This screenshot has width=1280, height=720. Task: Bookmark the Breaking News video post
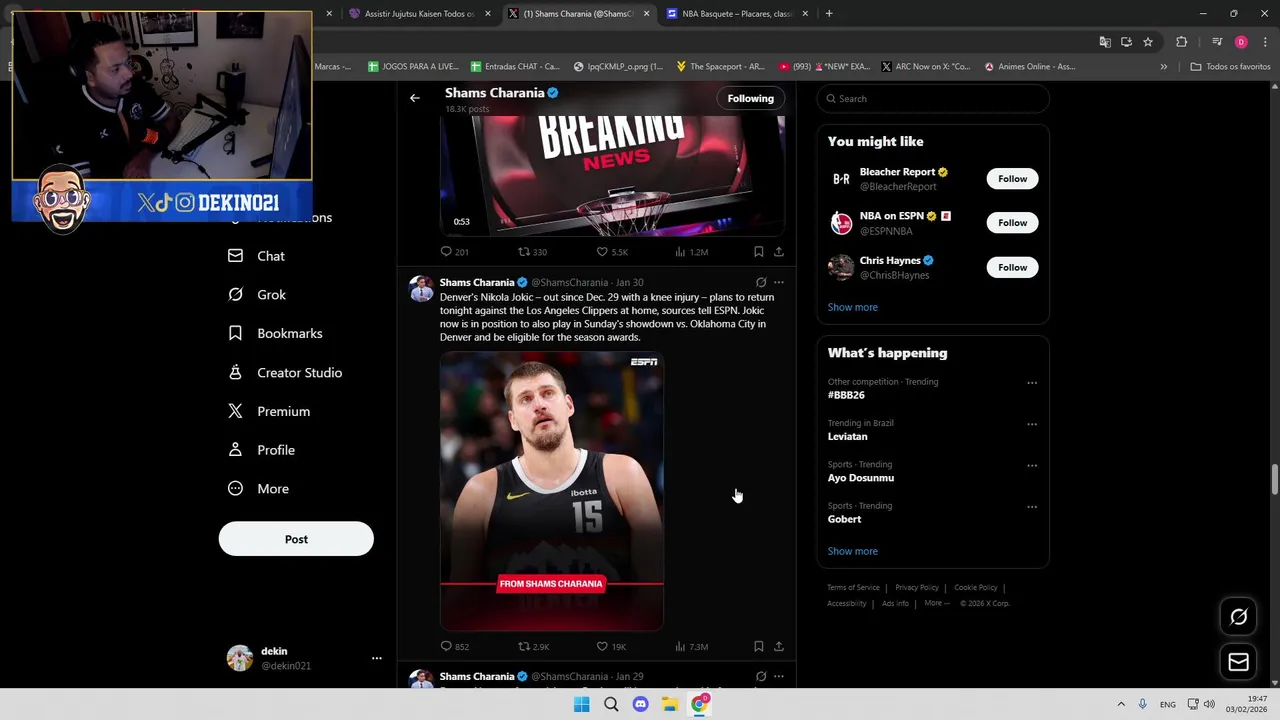point(758,252)
